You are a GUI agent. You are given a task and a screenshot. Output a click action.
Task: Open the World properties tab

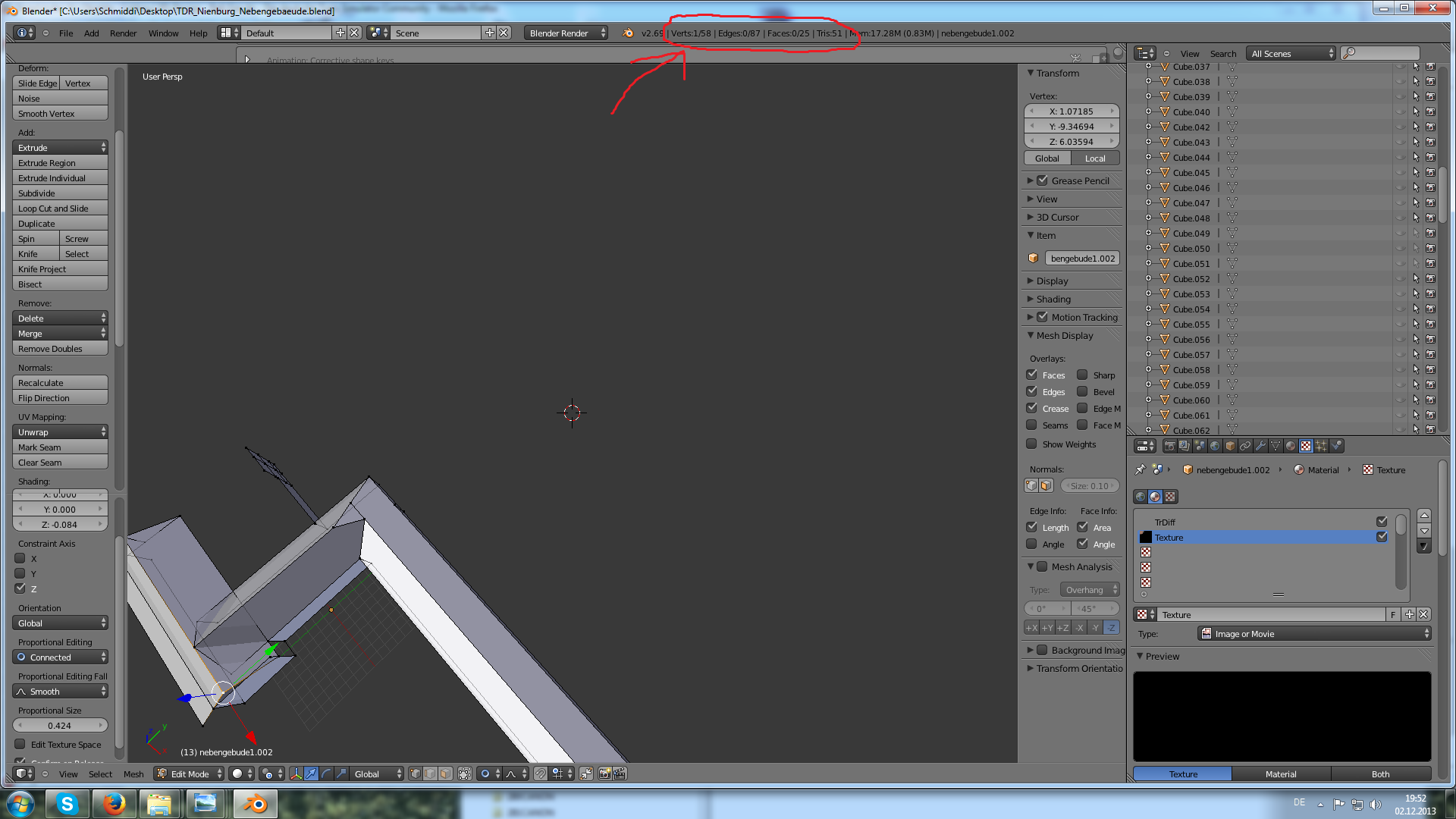(1215, 446)
